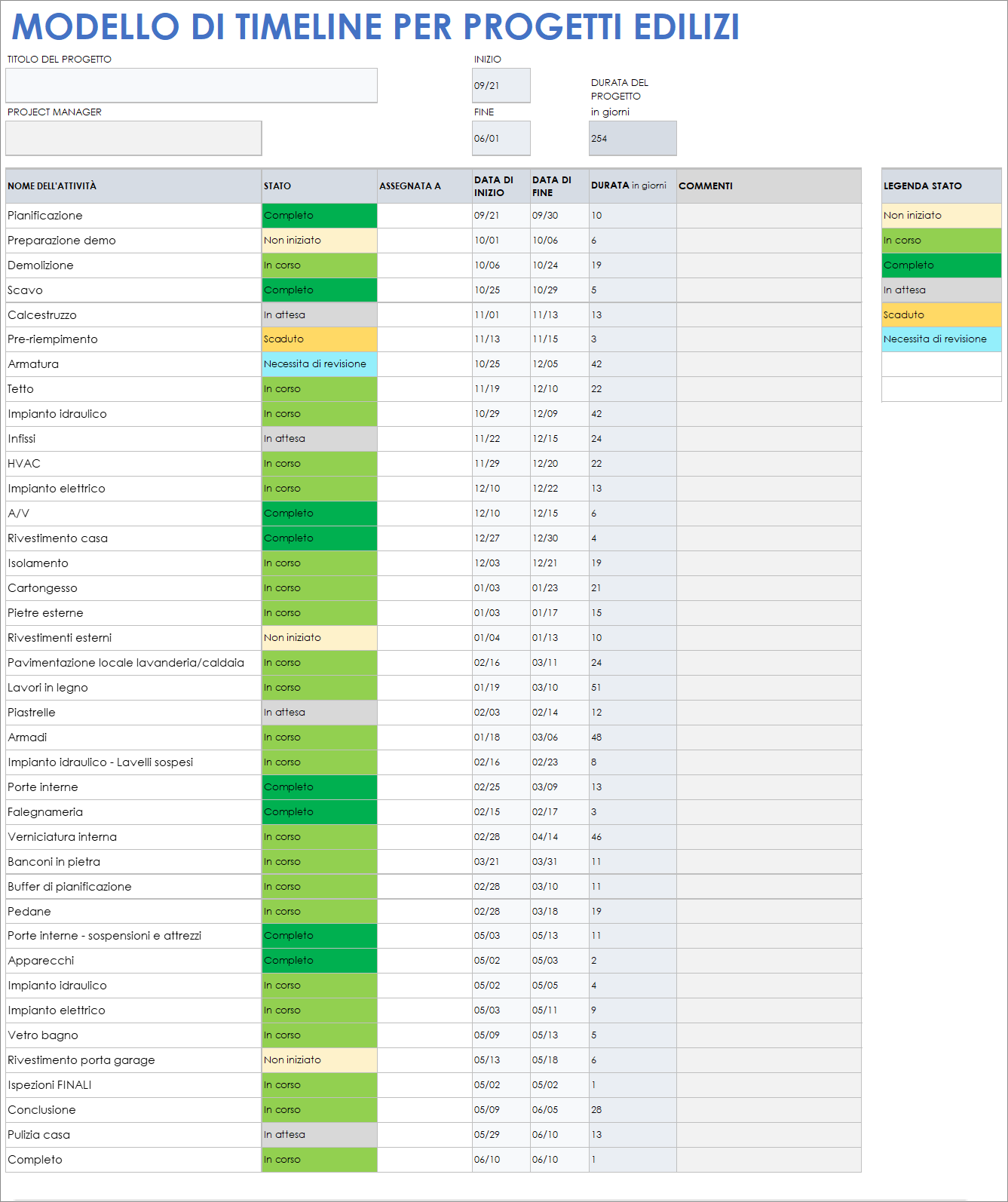1008x1202 pixels.
Task: Click Non iniziato status for Rivestimenti esterni
Action: [x=320, y=638]
